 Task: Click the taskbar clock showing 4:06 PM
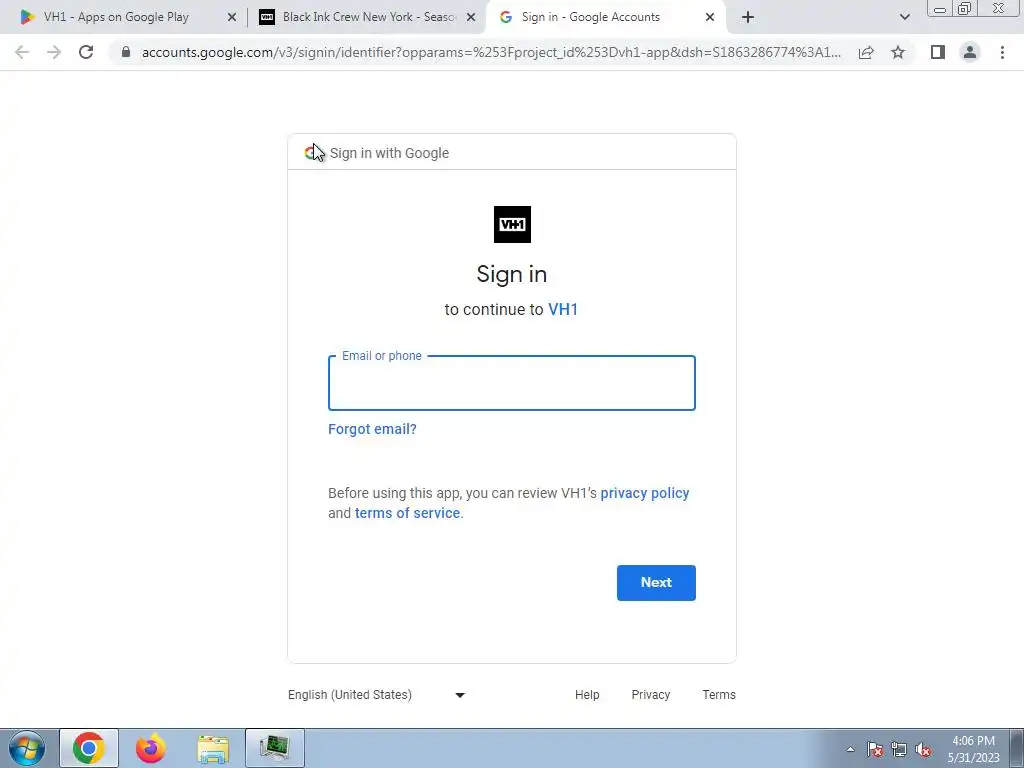coord(973,749)
